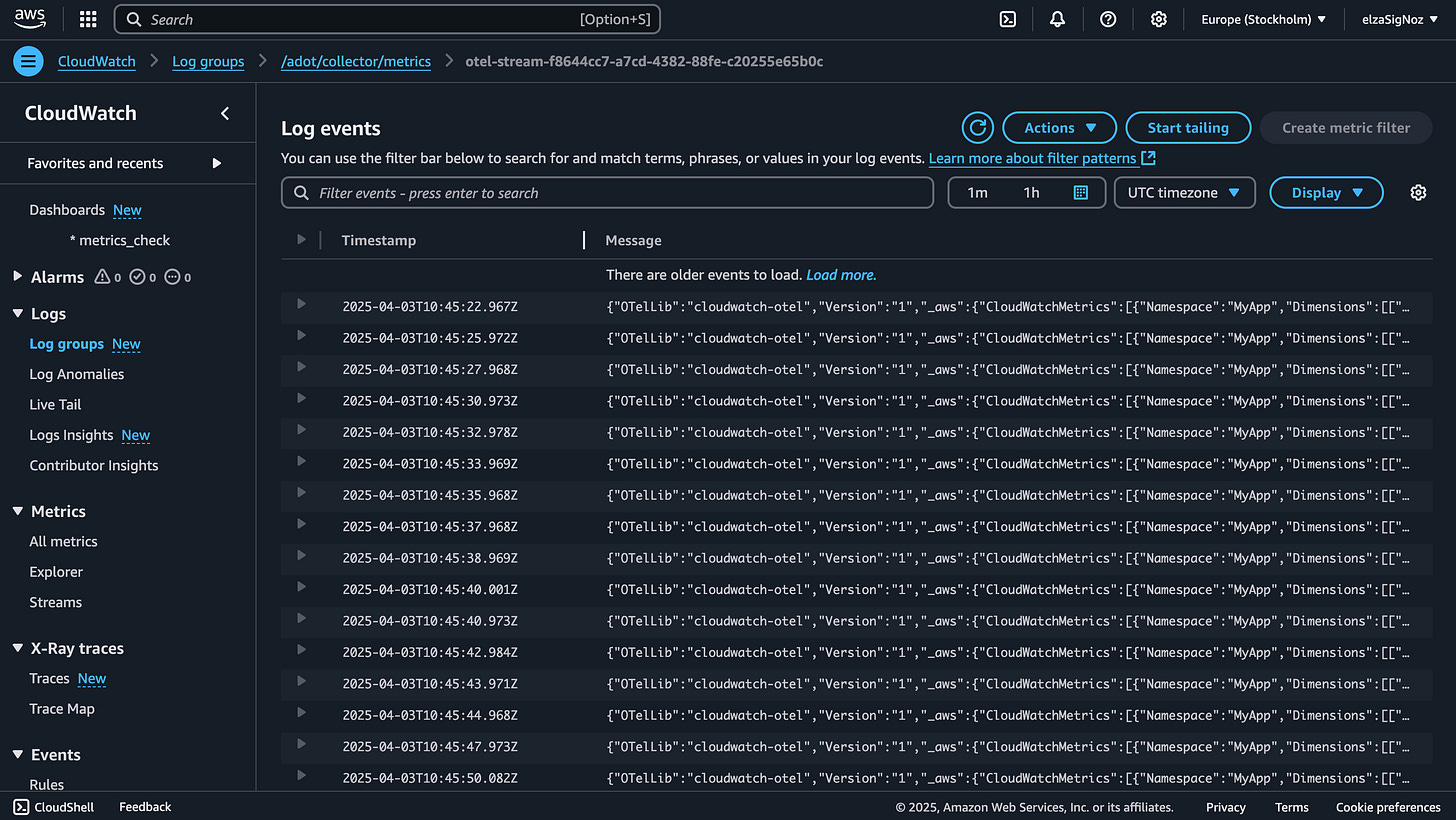Click the alarms insufficient data counter
The height and width of the screenshot is (820, 1456).
coord(177,277)
